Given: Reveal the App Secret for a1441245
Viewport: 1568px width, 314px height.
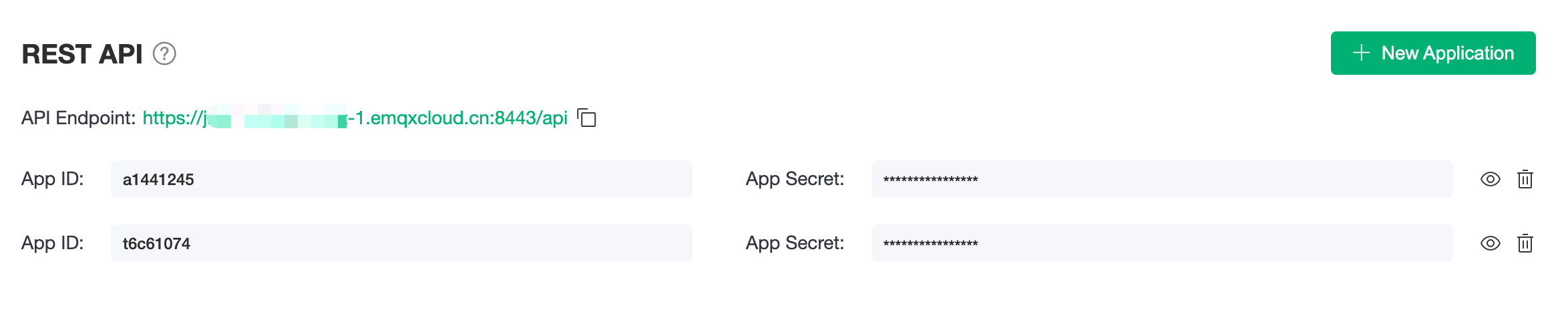Looking at the screenshot, I should click(x=1491, y=179).
